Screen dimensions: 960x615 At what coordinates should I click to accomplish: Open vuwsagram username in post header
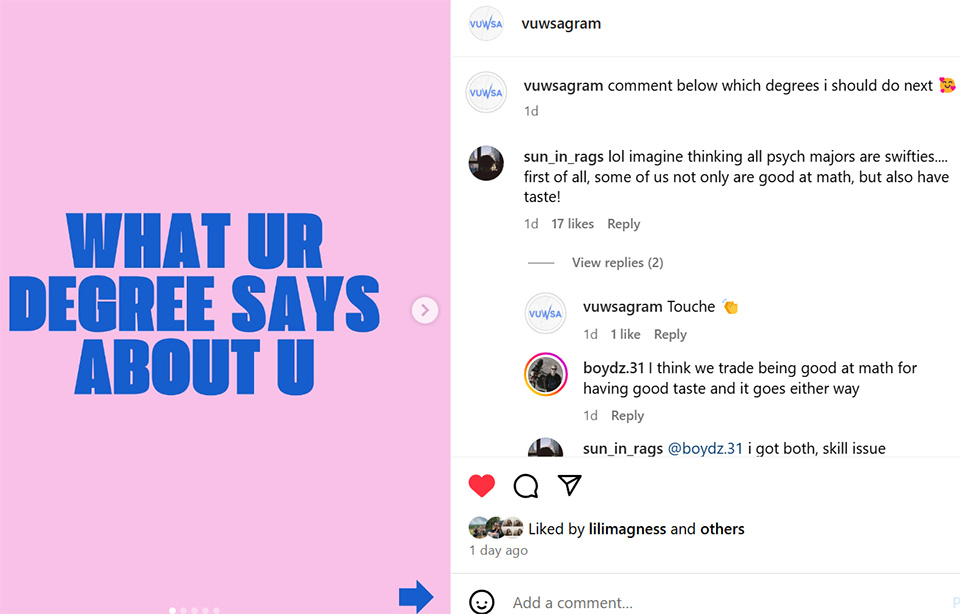point(561,24)
